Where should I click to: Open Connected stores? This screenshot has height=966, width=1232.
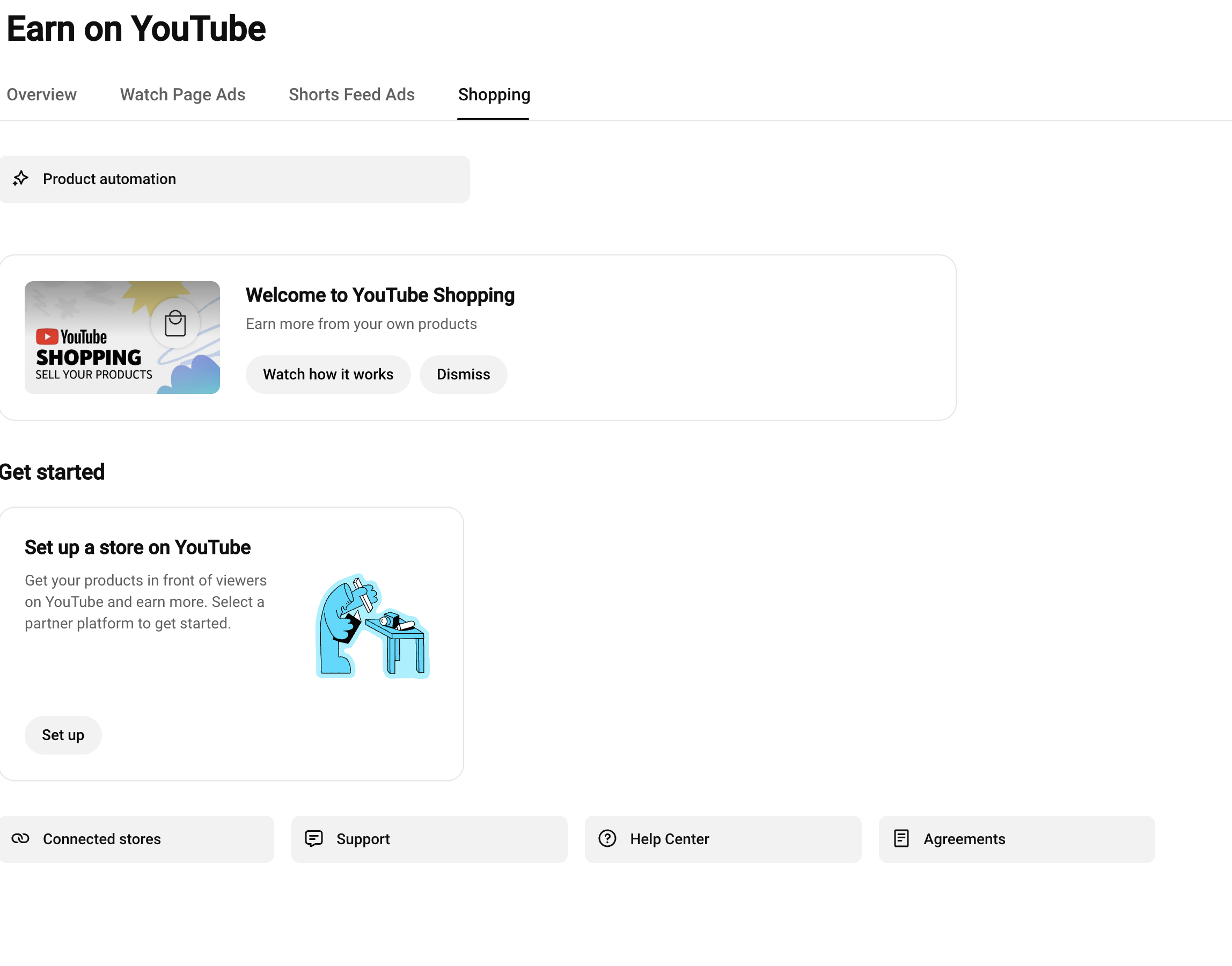[136, 839]
